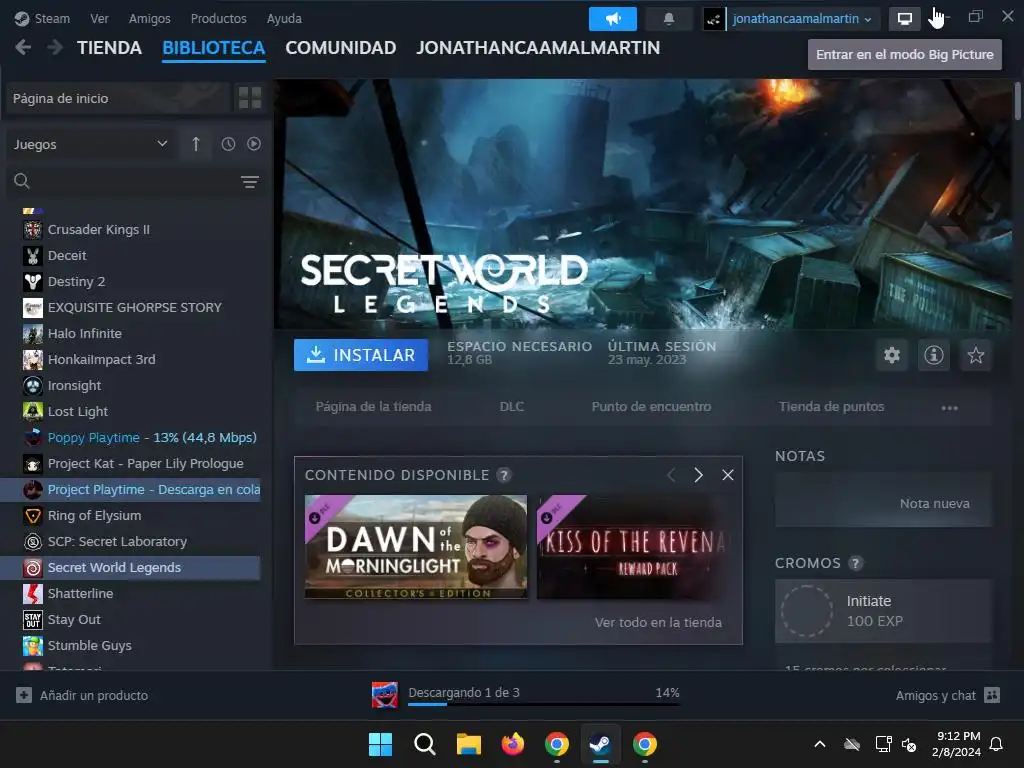Open Tienda de puntos link
The image size is (1024, 768).
[831, 406]
